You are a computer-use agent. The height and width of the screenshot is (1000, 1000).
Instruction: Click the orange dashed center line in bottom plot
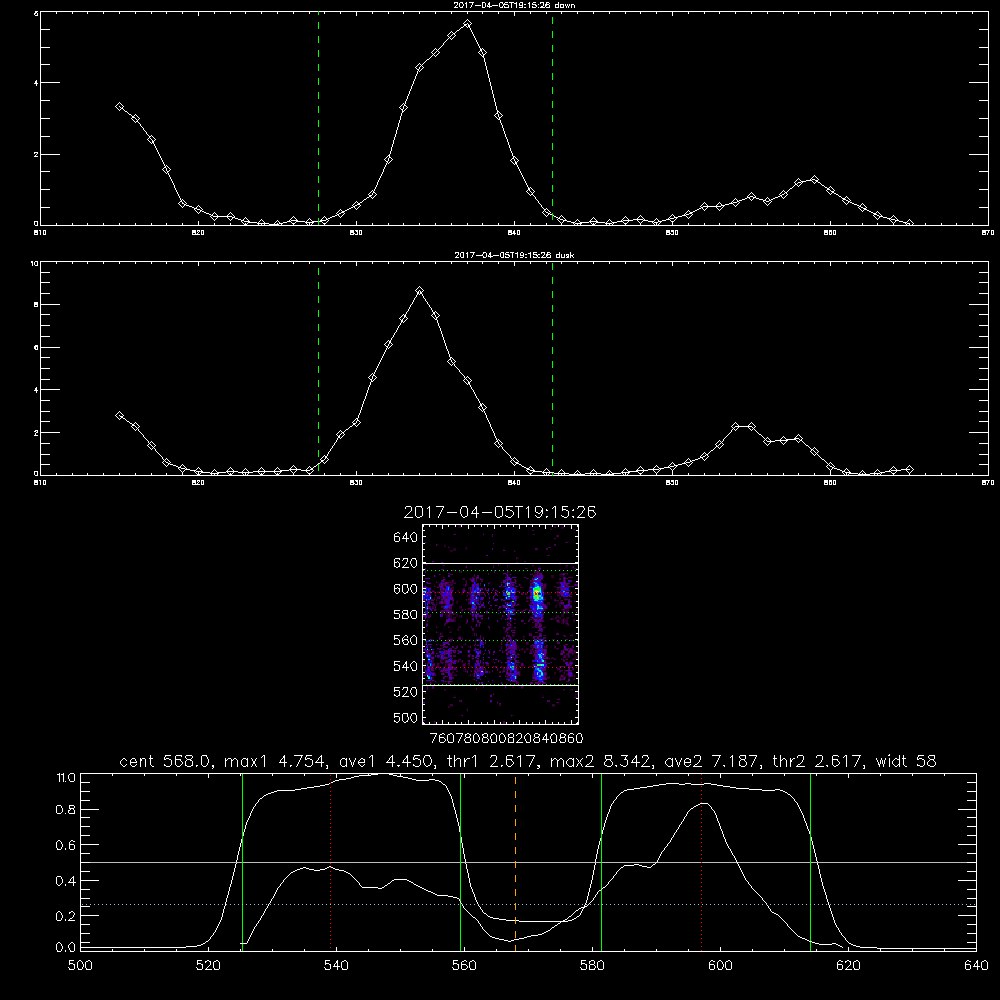(515, 862)
